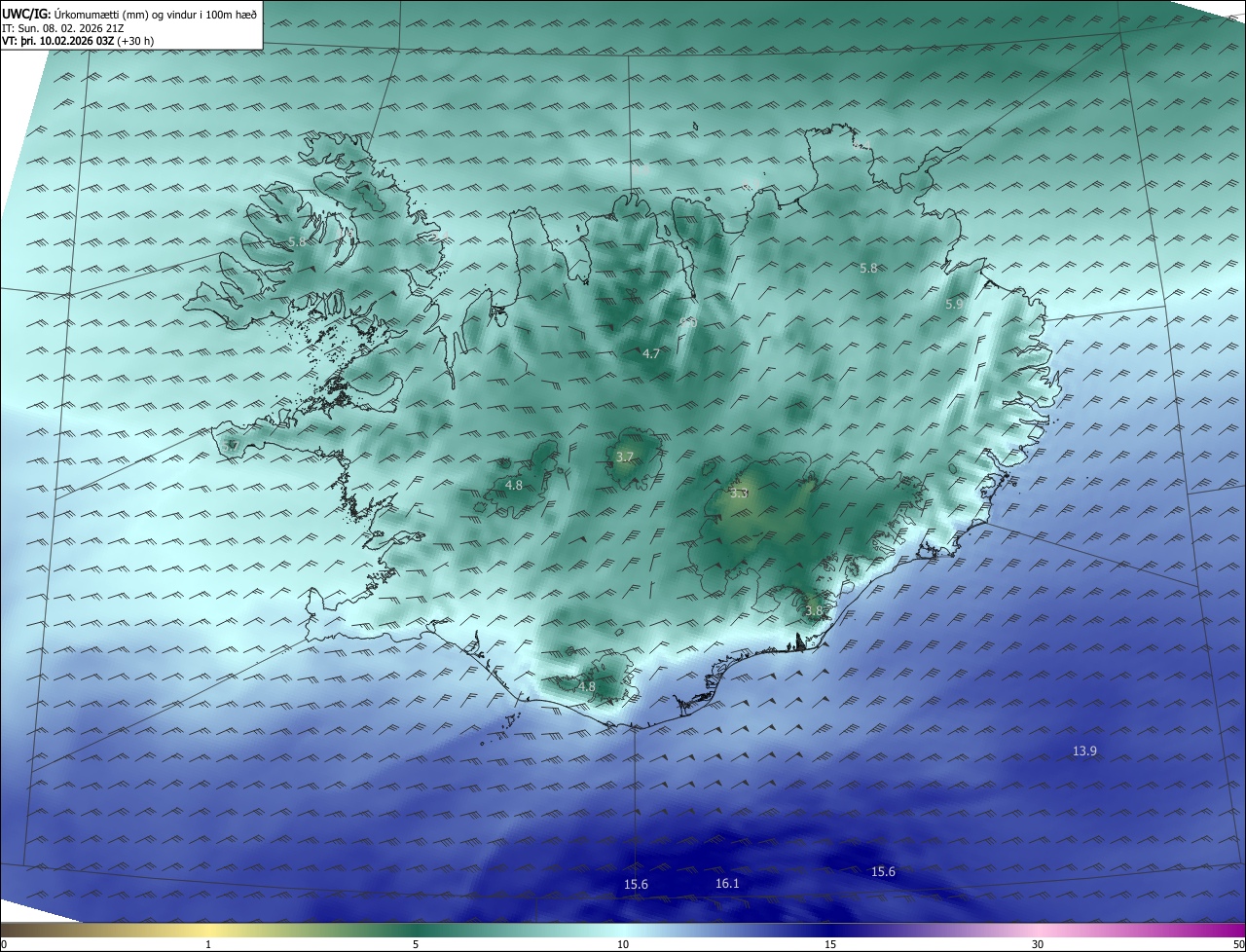Screen dimensions: 1246x952
Task: Click the 50 tick on the colour scale
Action: (1238, 944)
